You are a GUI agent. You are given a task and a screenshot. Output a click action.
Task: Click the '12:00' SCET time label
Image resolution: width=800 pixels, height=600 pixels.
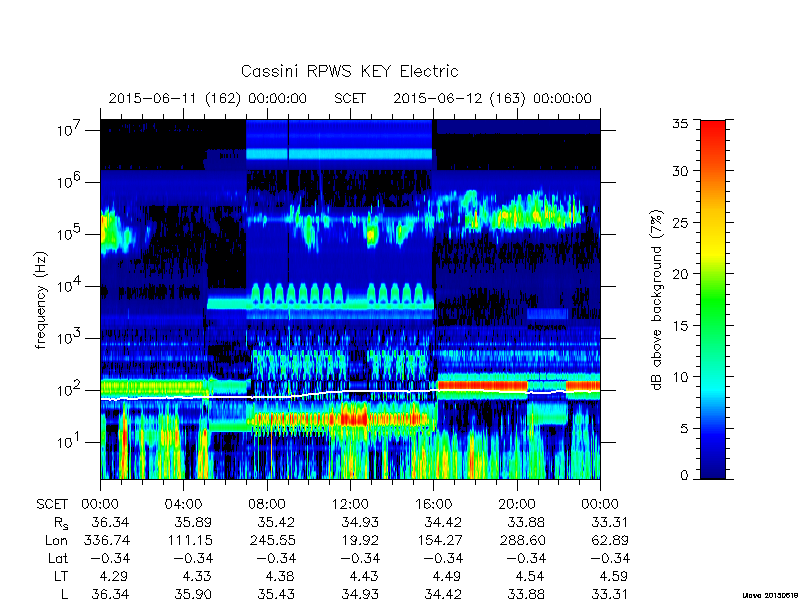tap(350, 505)
